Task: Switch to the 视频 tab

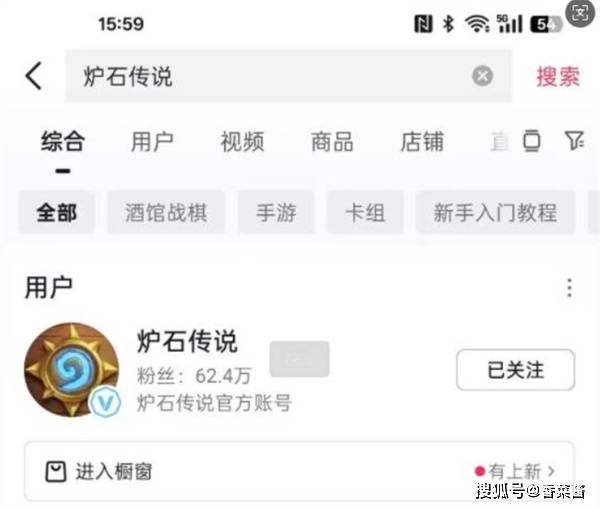Action: pos(242,142)
